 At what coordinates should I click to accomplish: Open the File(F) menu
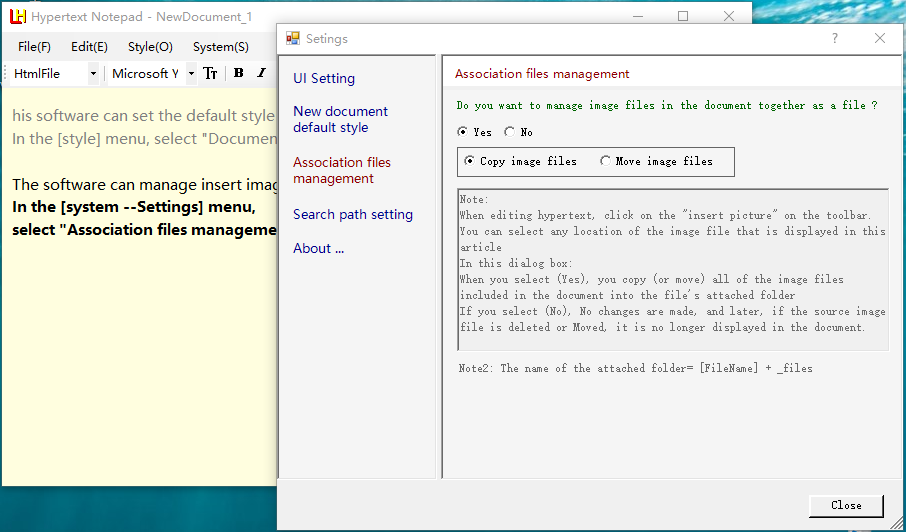click(x=34, y=47)
